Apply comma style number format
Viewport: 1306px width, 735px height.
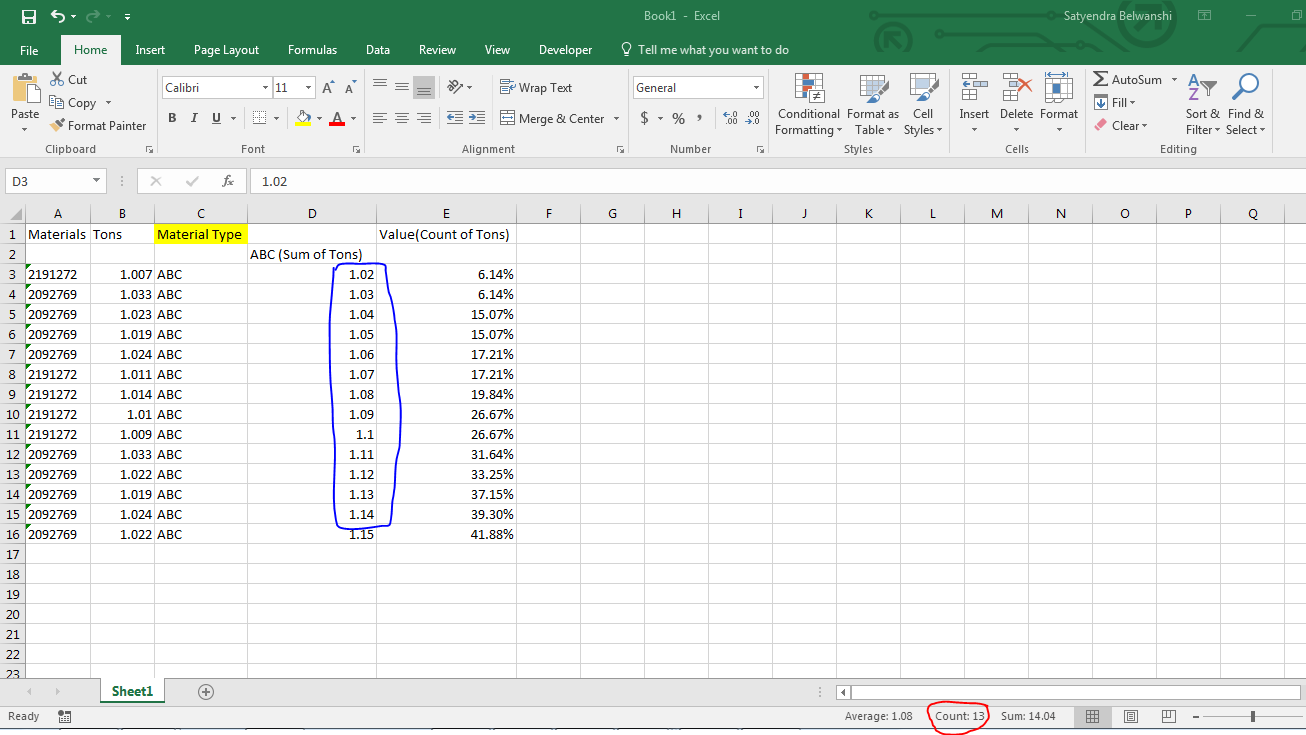point(699,118)
